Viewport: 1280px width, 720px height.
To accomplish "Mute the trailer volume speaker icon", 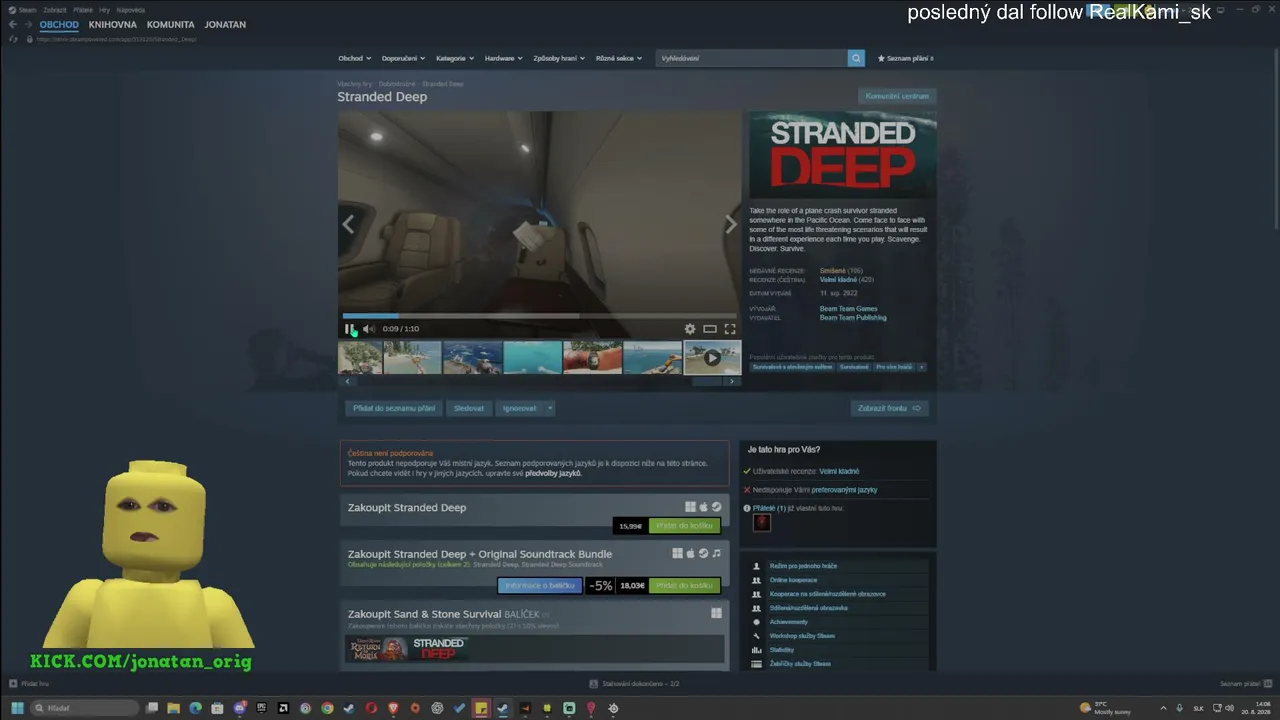I will point(368,329).
